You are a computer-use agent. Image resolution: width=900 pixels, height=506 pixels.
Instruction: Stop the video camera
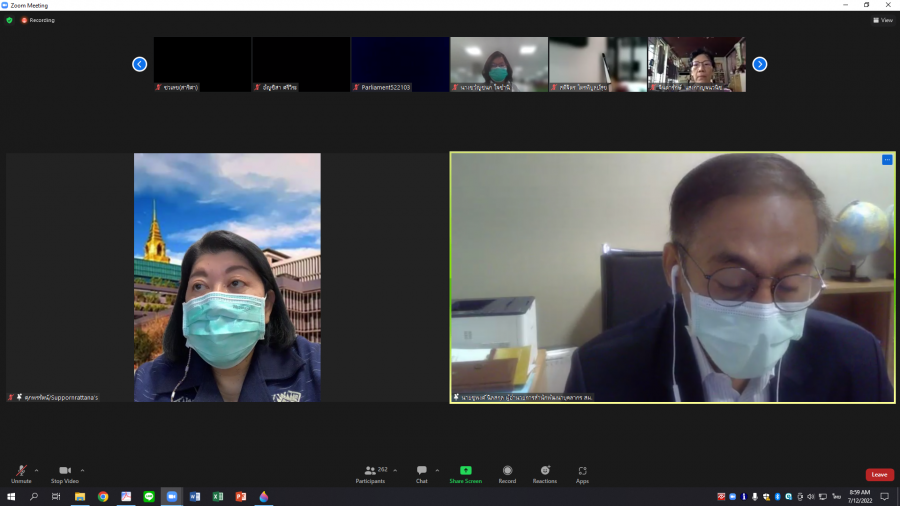(65, 472)
